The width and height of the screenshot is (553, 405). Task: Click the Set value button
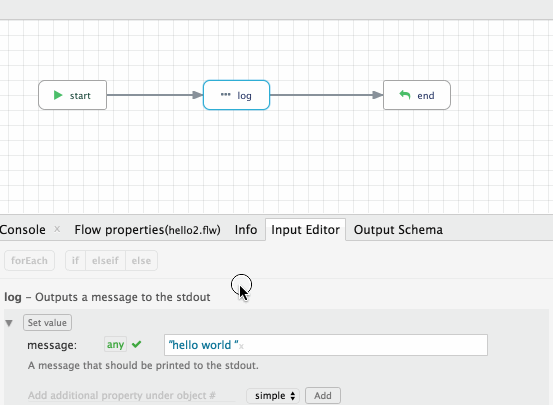tap(47, 323)
